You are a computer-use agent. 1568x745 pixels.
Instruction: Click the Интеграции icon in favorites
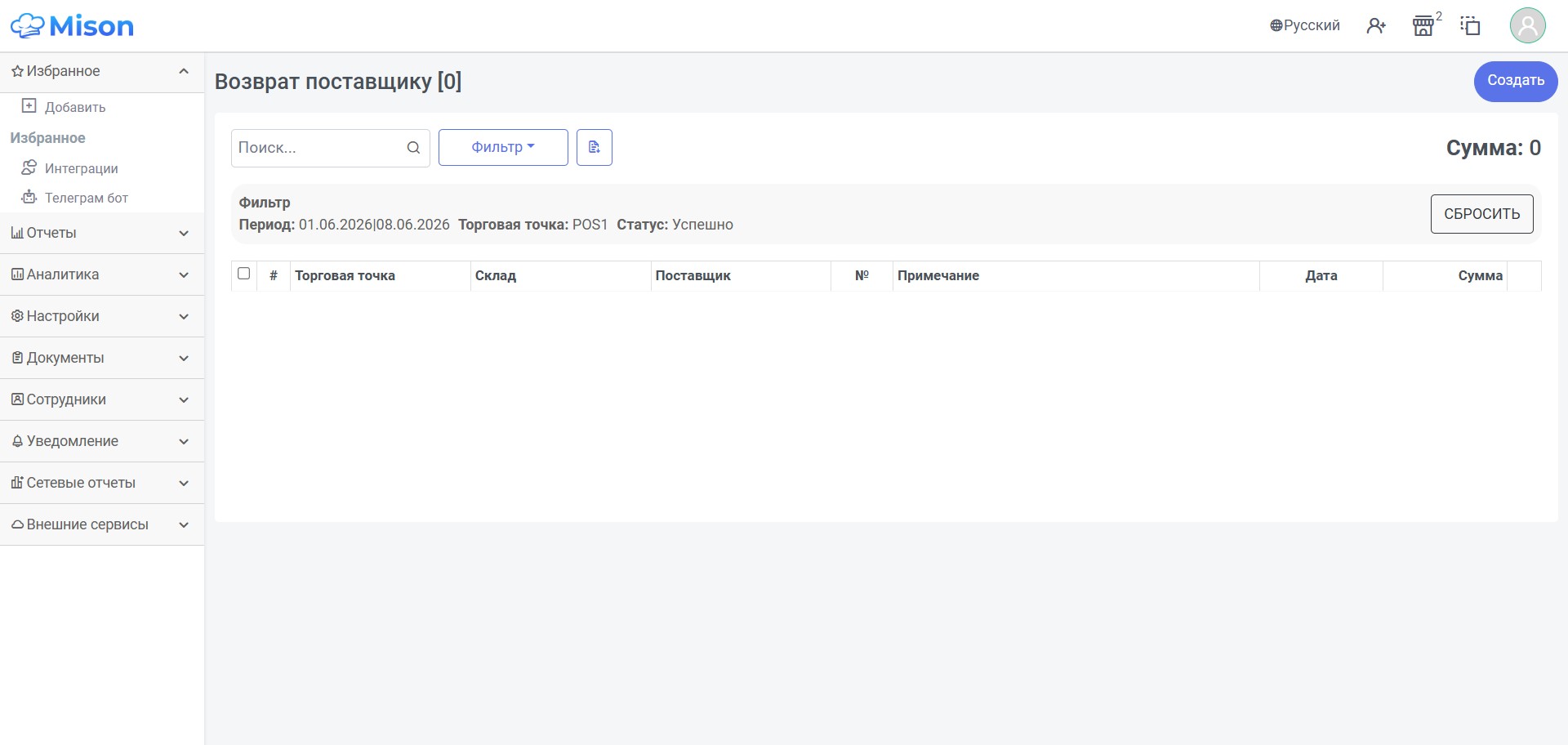[29, 167]
